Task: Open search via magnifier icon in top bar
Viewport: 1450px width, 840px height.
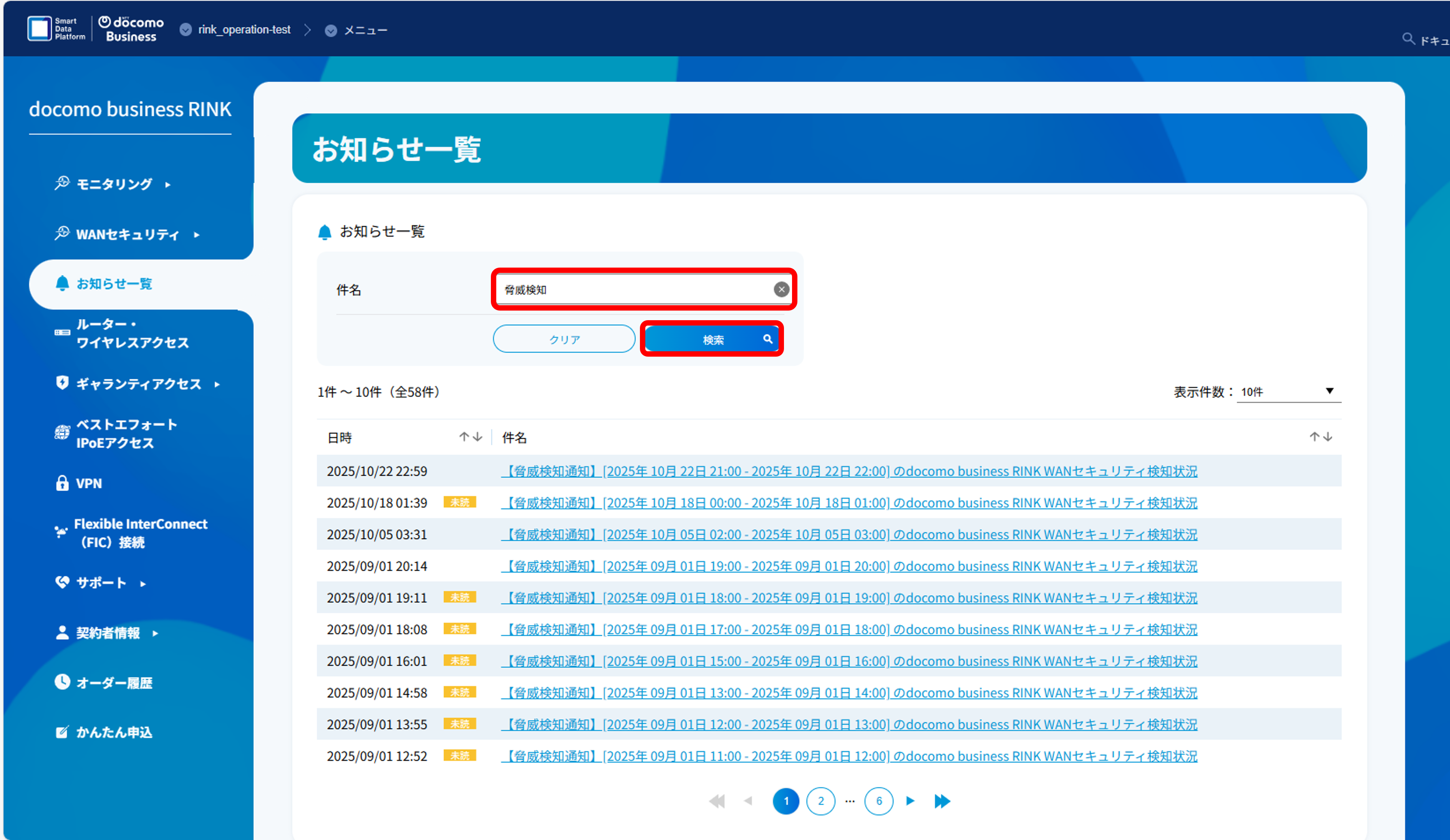Action: point(1409,39)
